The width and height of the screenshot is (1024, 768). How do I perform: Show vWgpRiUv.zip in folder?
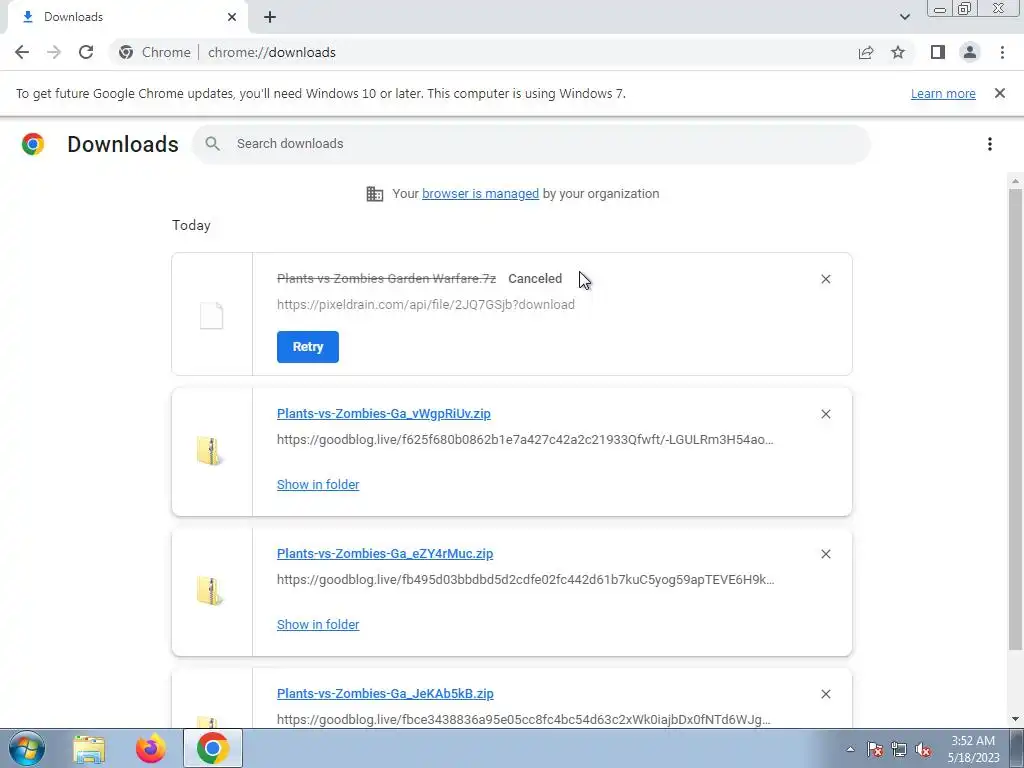[x=318, y=485]
